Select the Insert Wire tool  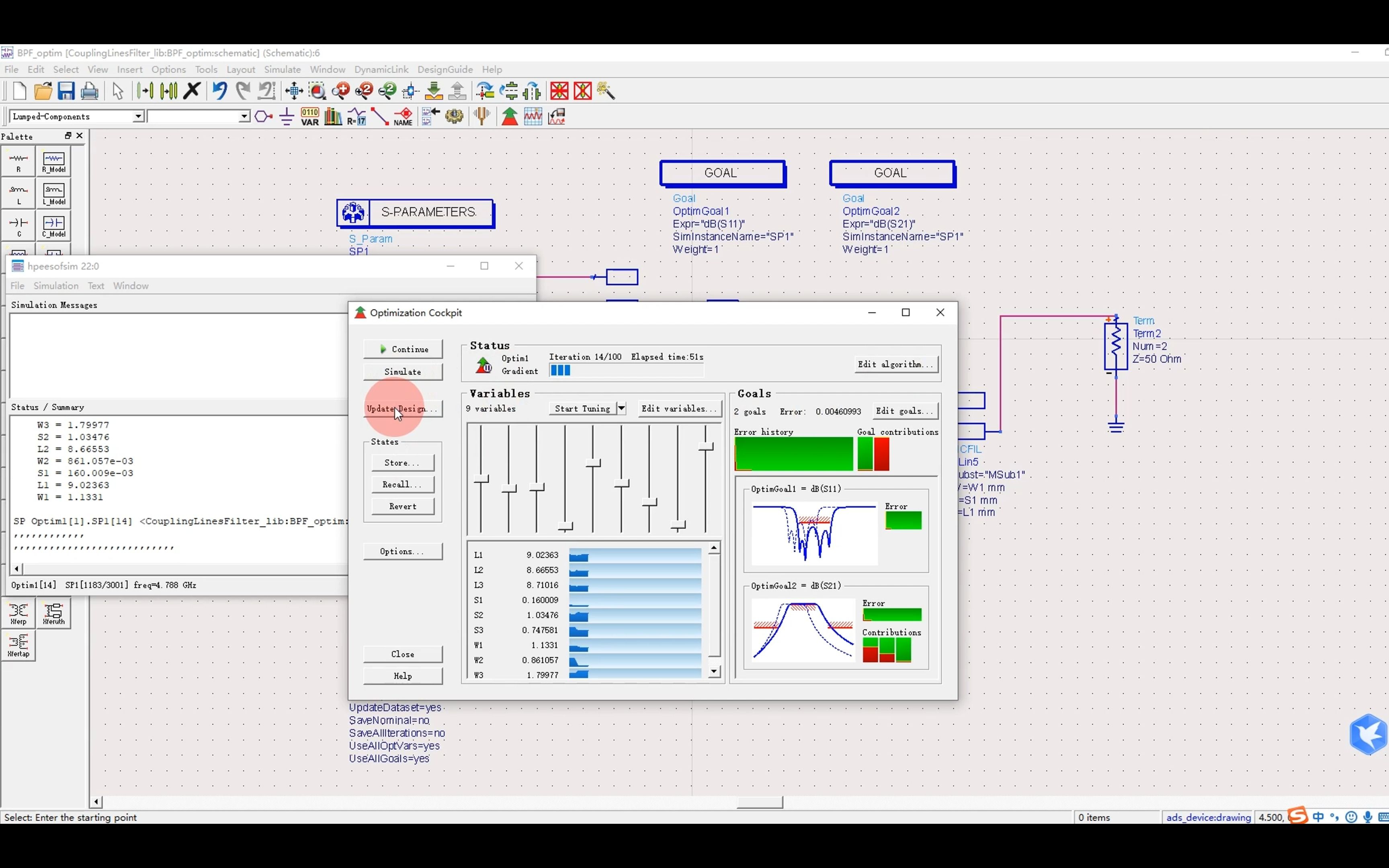(x=379, y=117)
